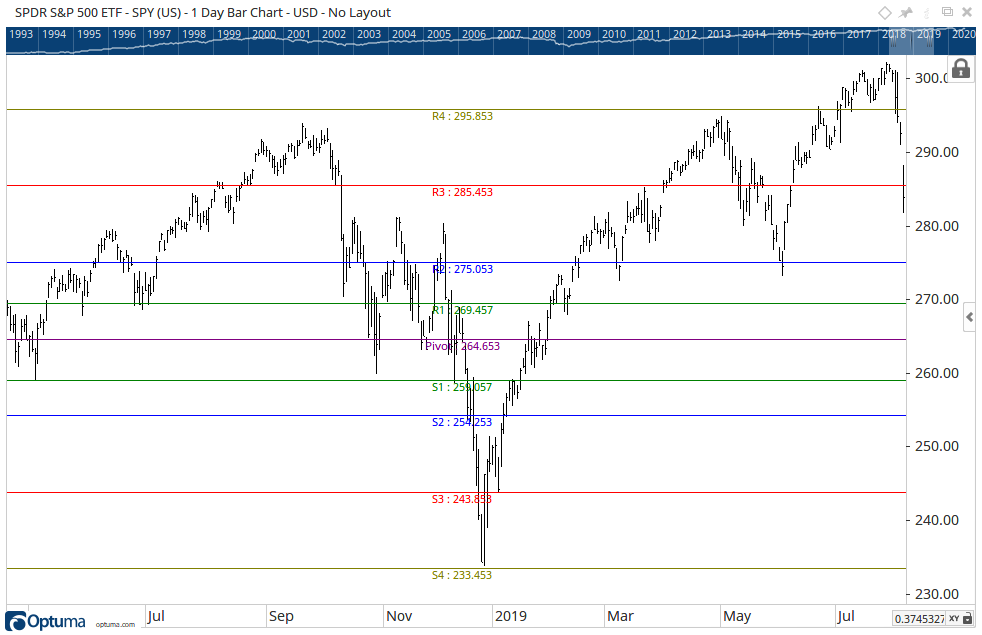Screen dimensions: 982x635
Task: Pin the chart using the pushpin icon
Action: (x=906, y=13)
